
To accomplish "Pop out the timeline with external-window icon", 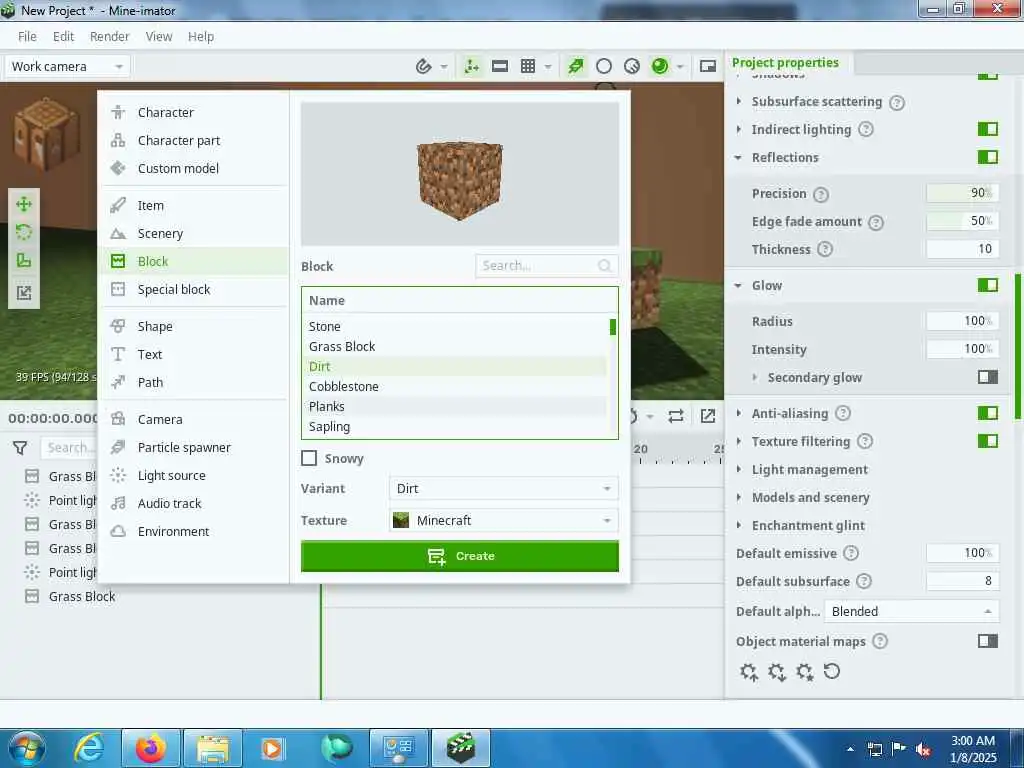I will (x=708, y=416).
